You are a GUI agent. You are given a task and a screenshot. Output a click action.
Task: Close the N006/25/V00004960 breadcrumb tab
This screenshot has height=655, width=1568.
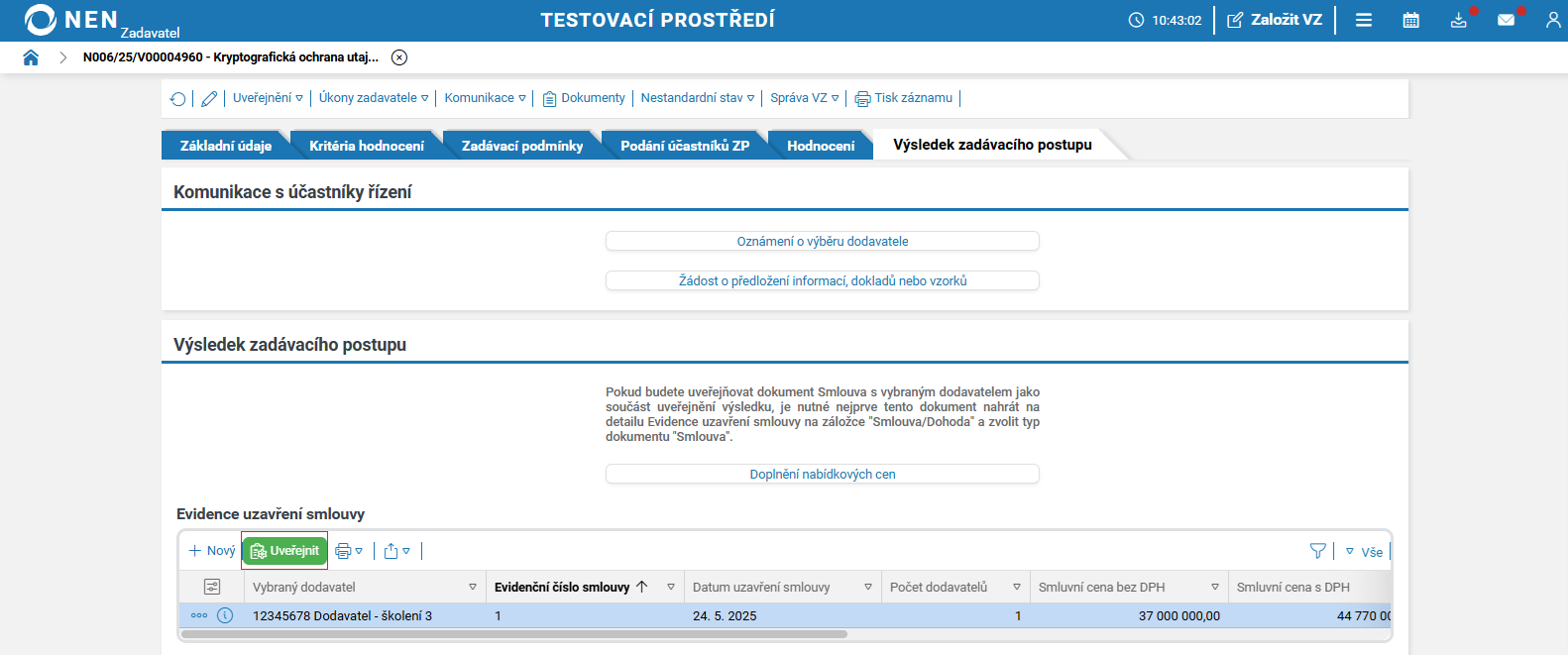tap(399, 57)
